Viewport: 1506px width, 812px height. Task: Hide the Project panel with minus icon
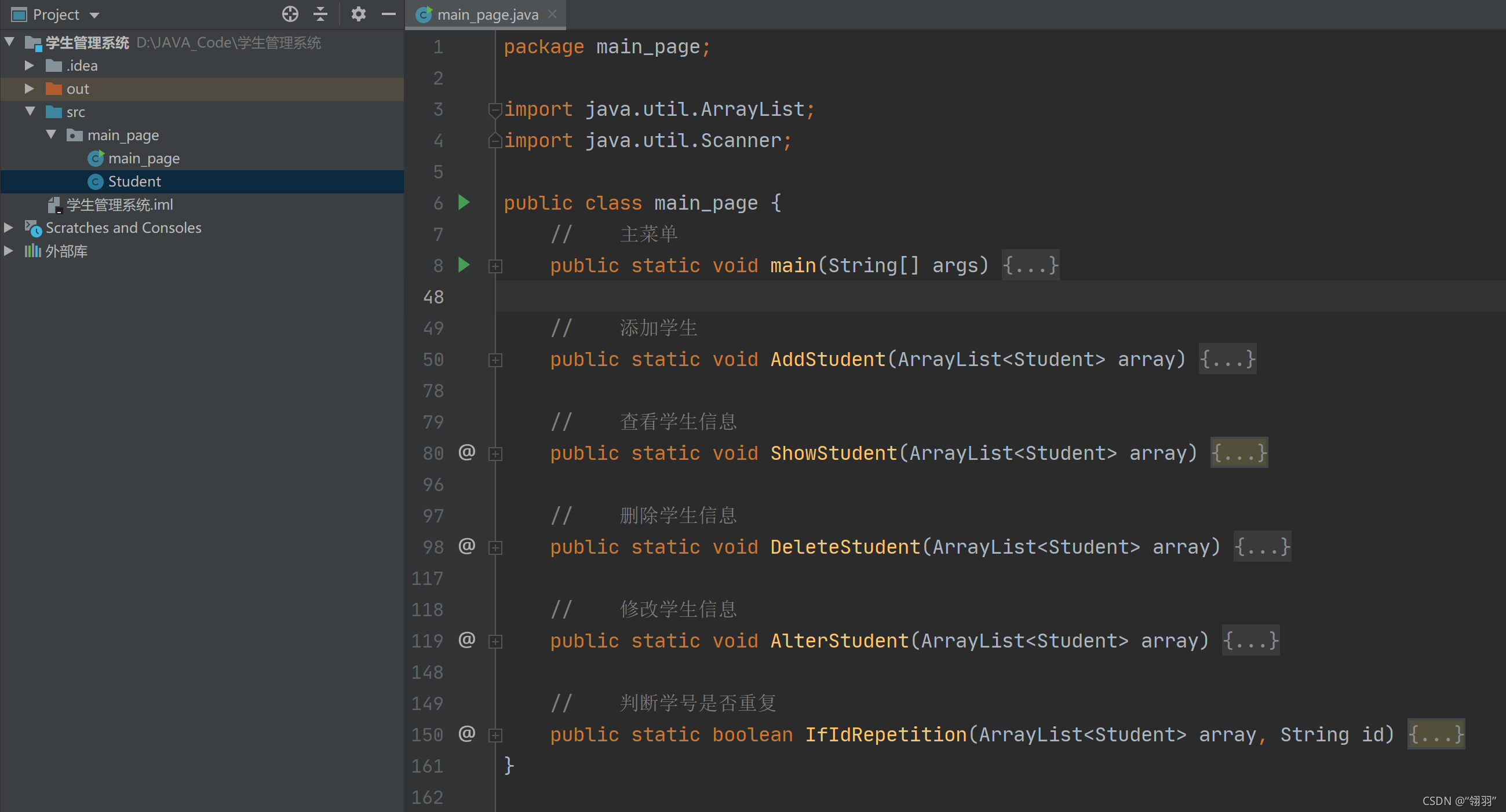389,14
